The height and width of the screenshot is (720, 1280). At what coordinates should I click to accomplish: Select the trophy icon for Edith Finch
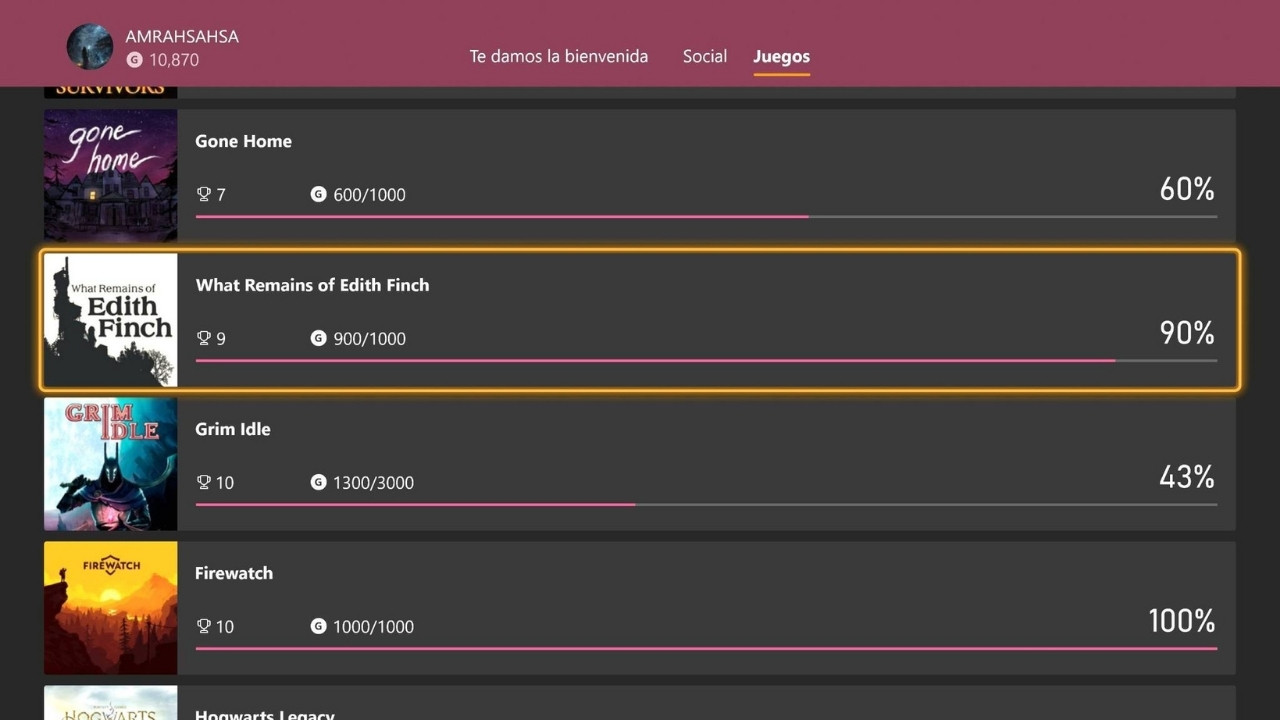pos(204,339)
